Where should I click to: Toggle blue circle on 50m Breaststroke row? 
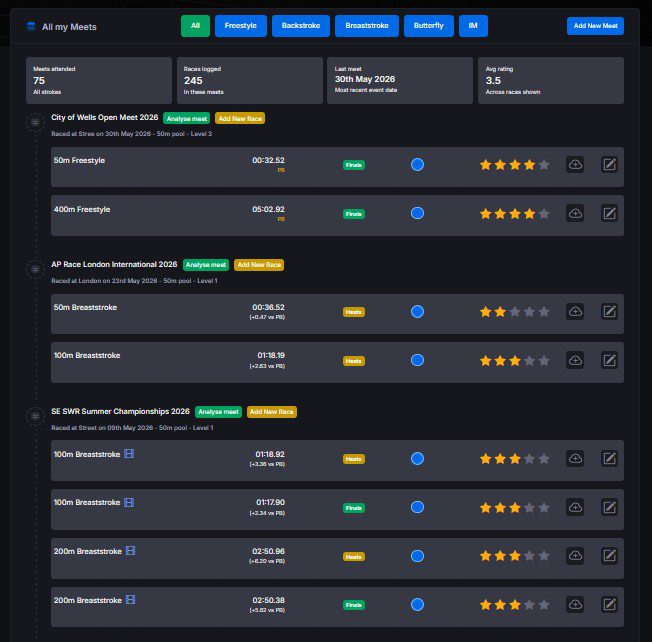pos(417,311)
